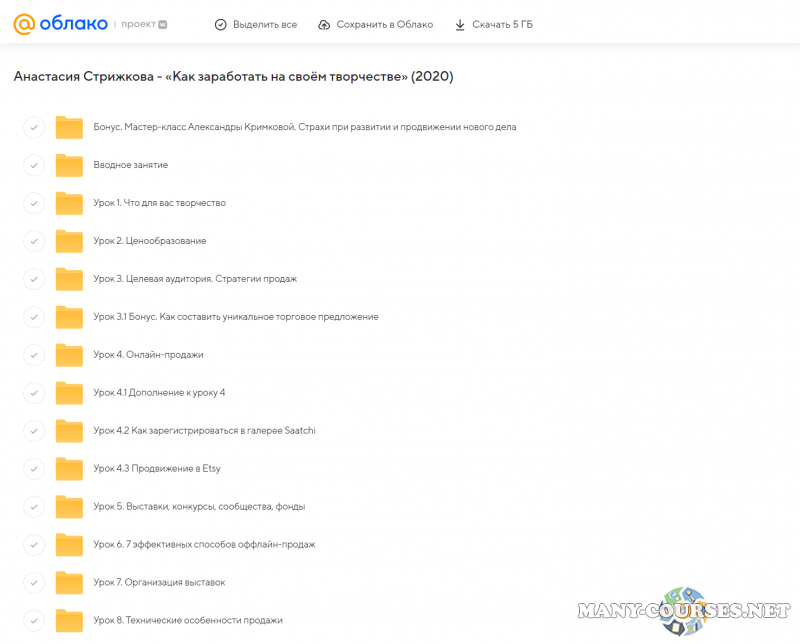Viewport: 800px width, 644px height.
Task: Open folder icon for Урок 7. Организация выставок
Action: click(x=69, y=582)
